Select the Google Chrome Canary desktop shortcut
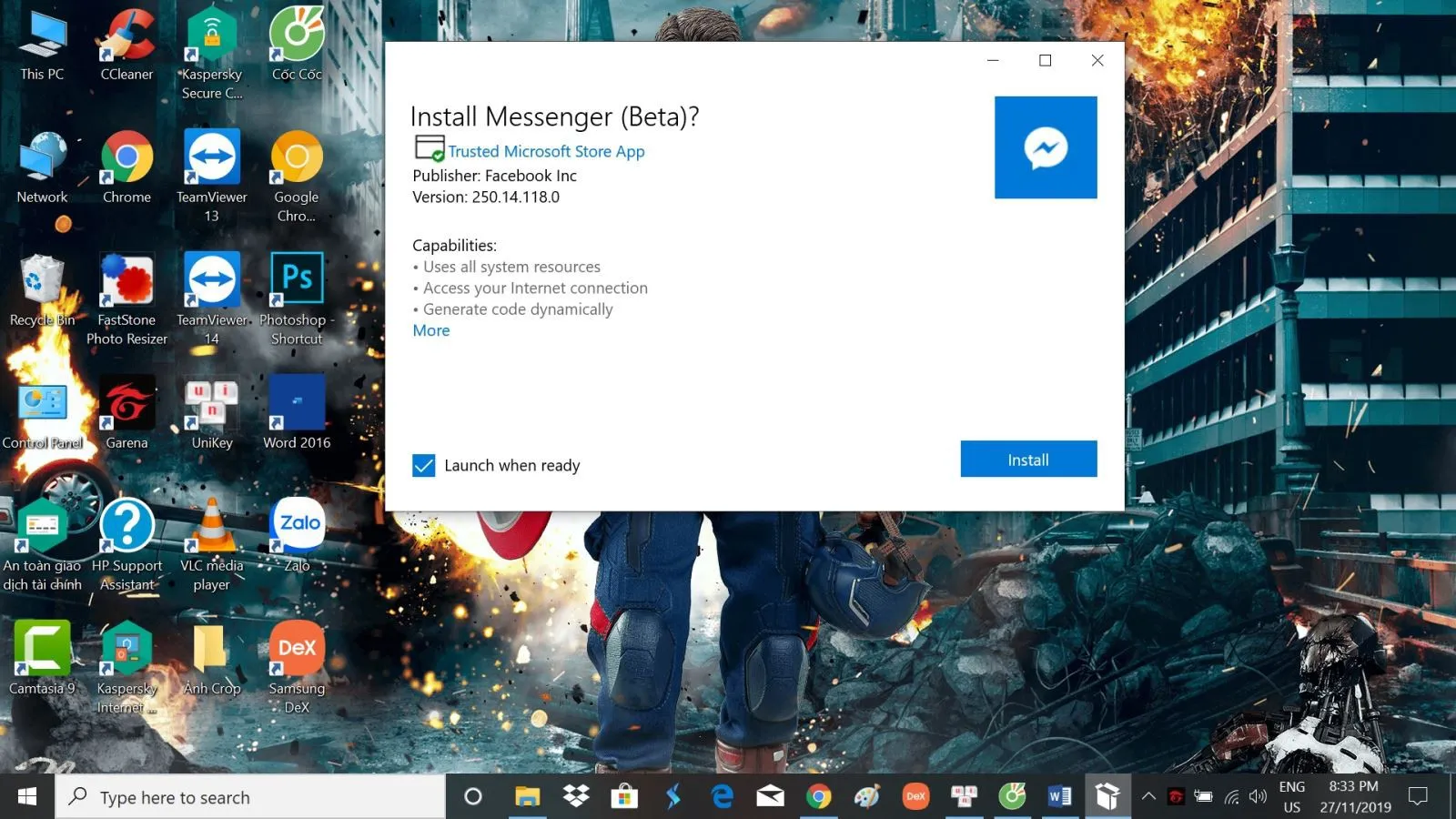The image size is (1456, 819). click(x=297, y=177)
